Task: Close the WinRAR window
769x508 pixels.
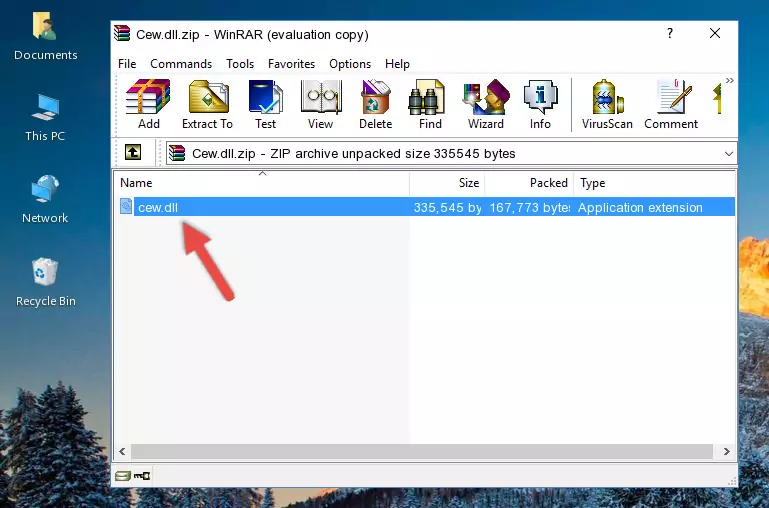Action: 715,33
